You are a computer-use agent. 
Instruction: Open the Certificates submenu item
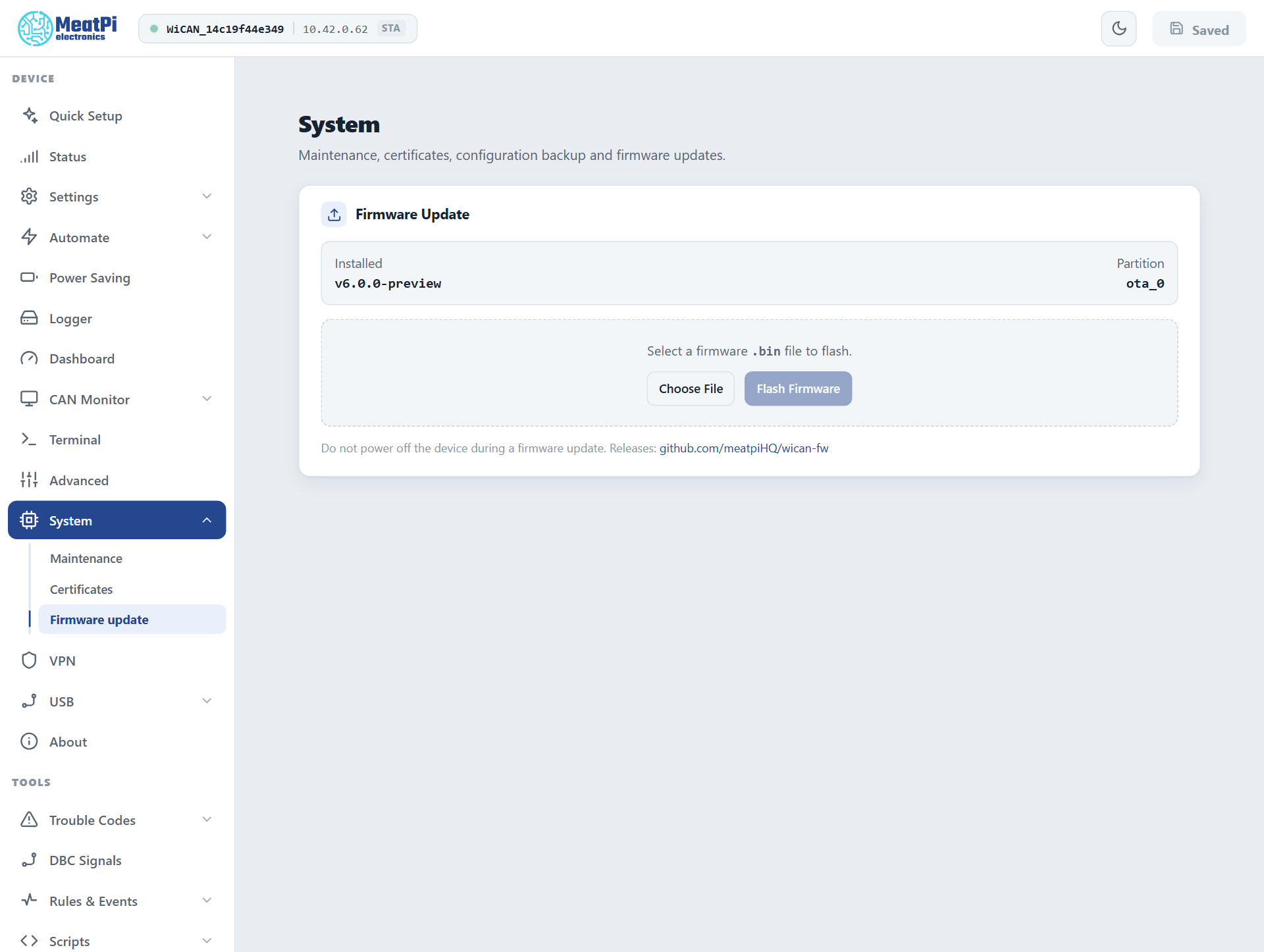(132, 589)
